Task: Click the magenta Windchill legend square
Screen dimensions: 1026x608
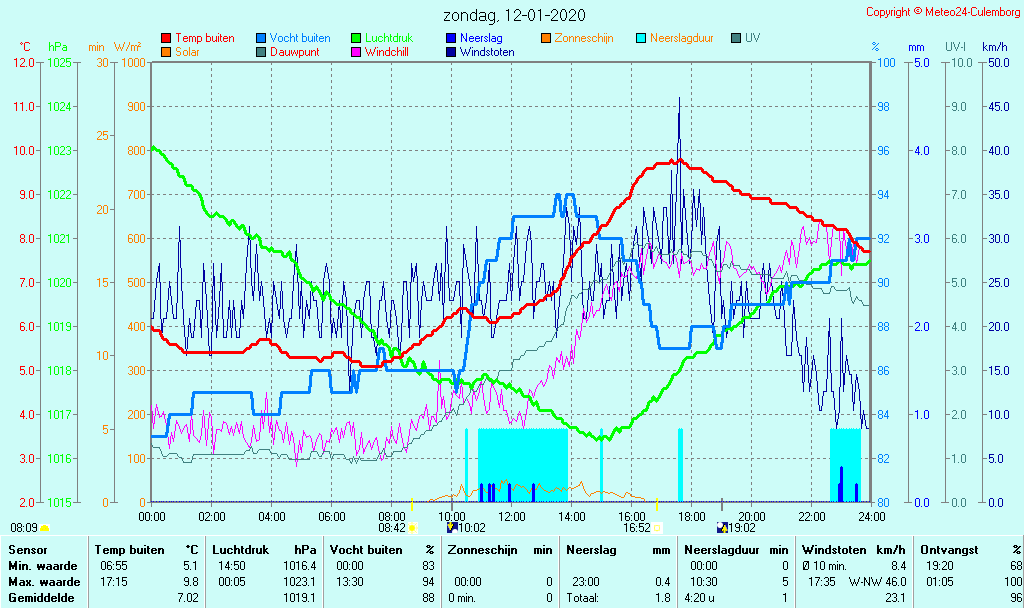Action: click(x=356, y=52)
